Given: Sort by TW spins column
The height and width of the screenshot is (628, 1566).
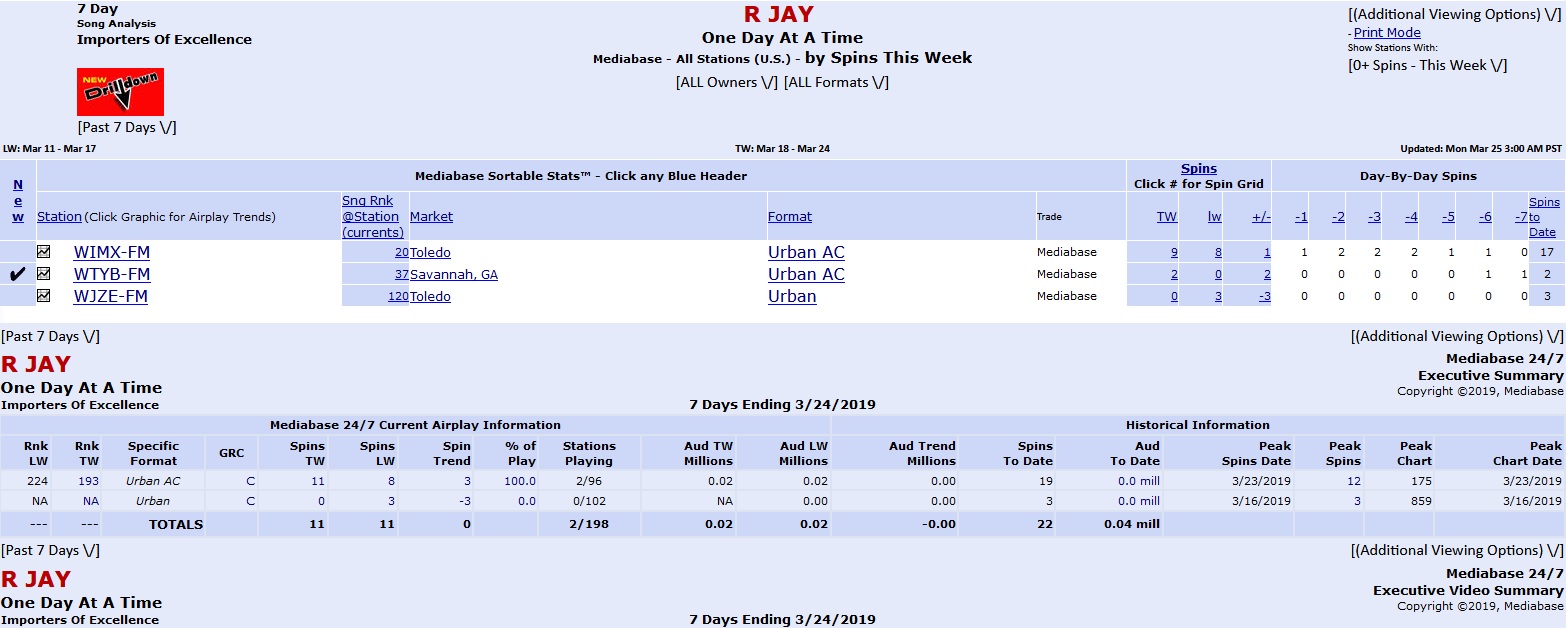Looking at the screenshot, I should [1167, 217].
